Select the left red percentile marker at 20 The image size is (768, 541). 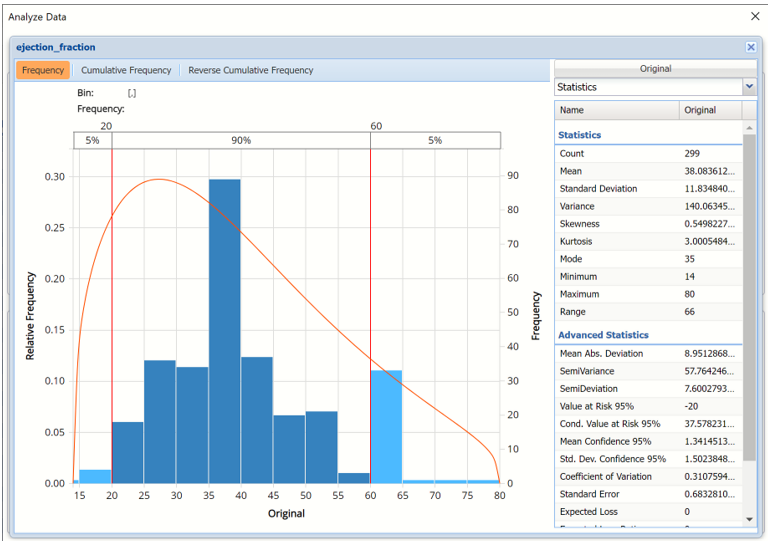tap(112, 300)
